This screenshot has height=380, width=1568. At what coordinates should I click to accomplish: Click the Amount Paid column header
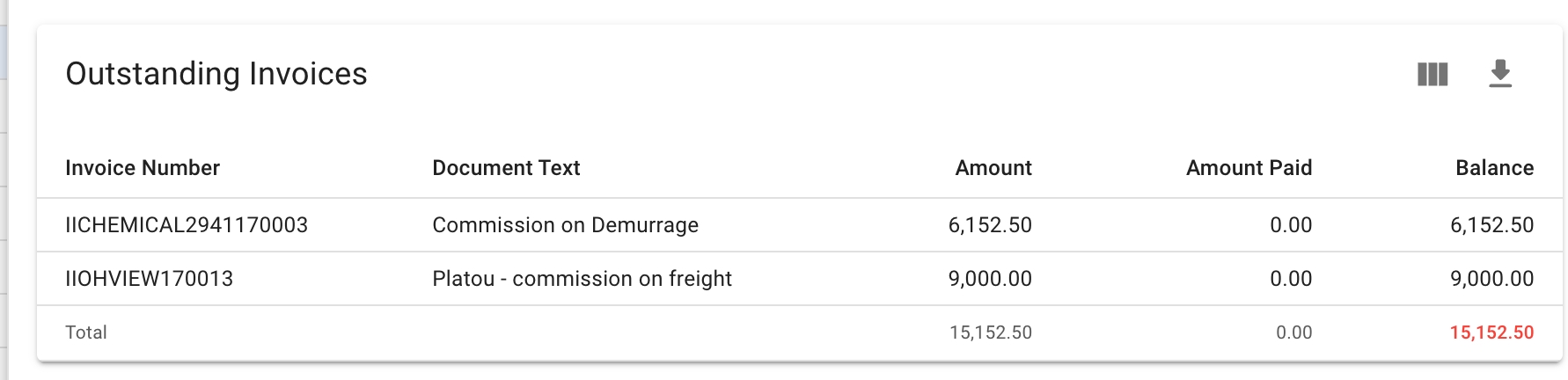[x=1249, y=168]
